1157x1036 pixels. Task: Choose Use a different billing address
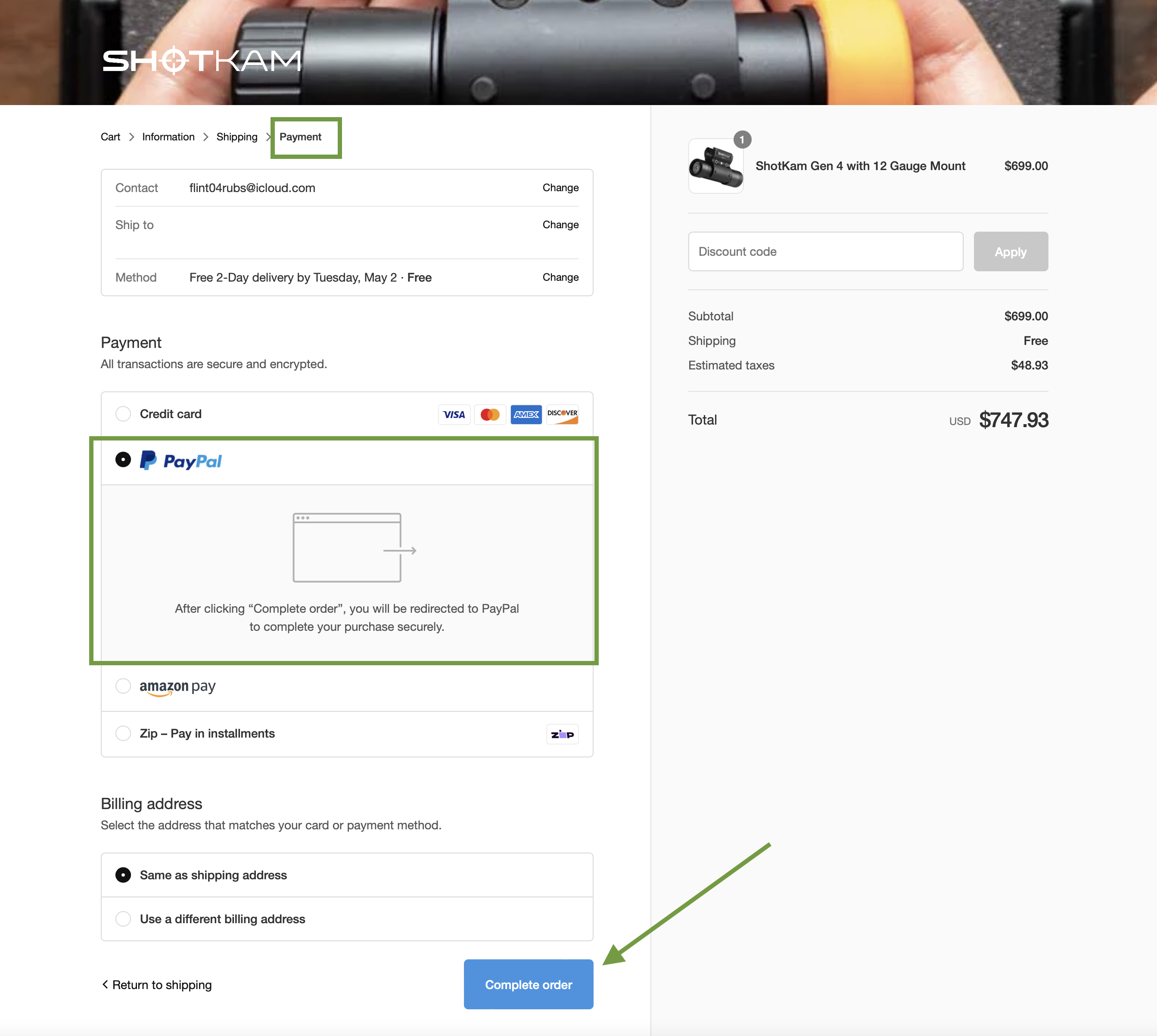[x=123, y=919]
